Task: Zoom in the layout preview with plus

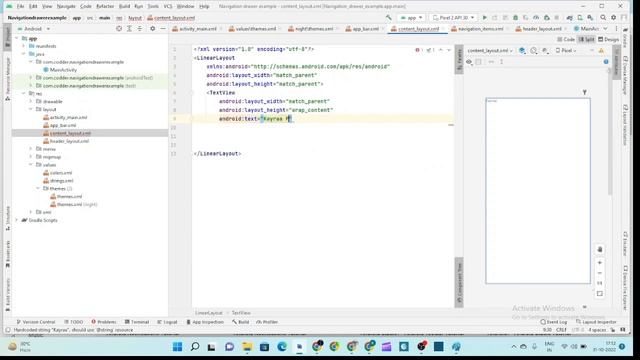Action: tap(600, 263)
